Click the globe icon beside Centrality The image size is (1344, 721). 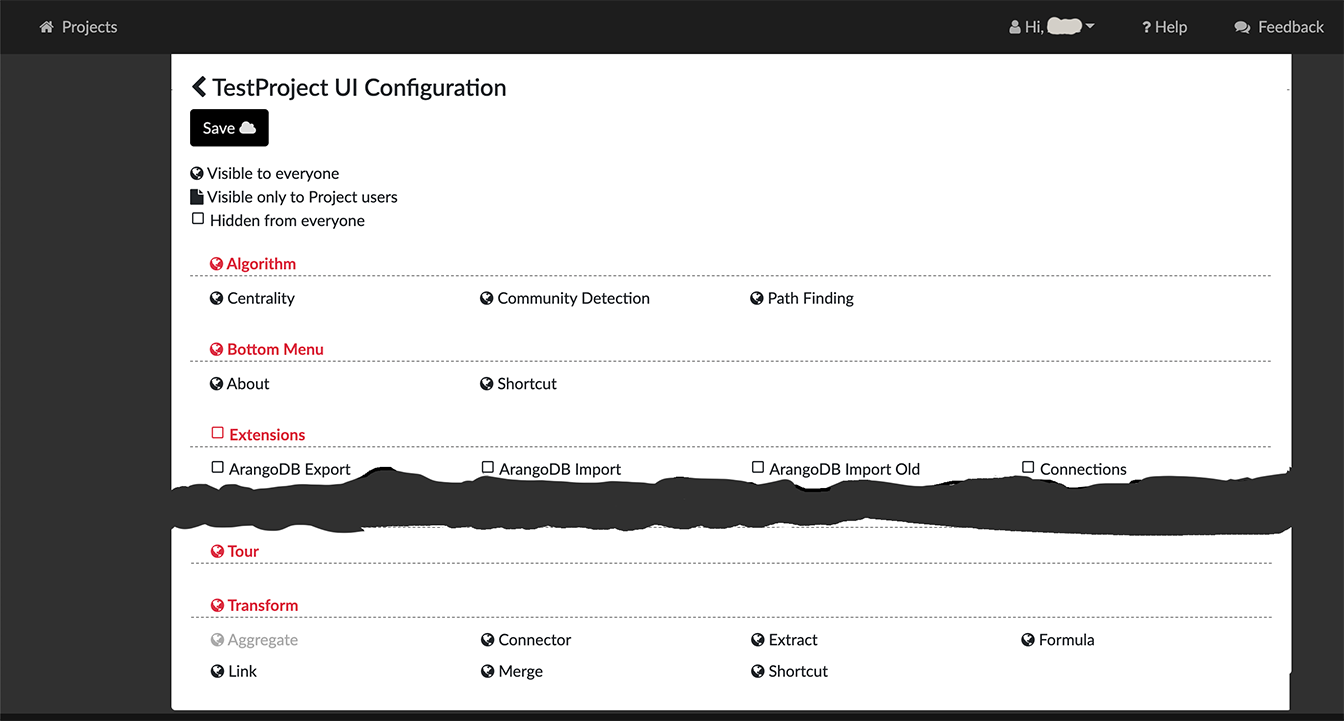216,298
